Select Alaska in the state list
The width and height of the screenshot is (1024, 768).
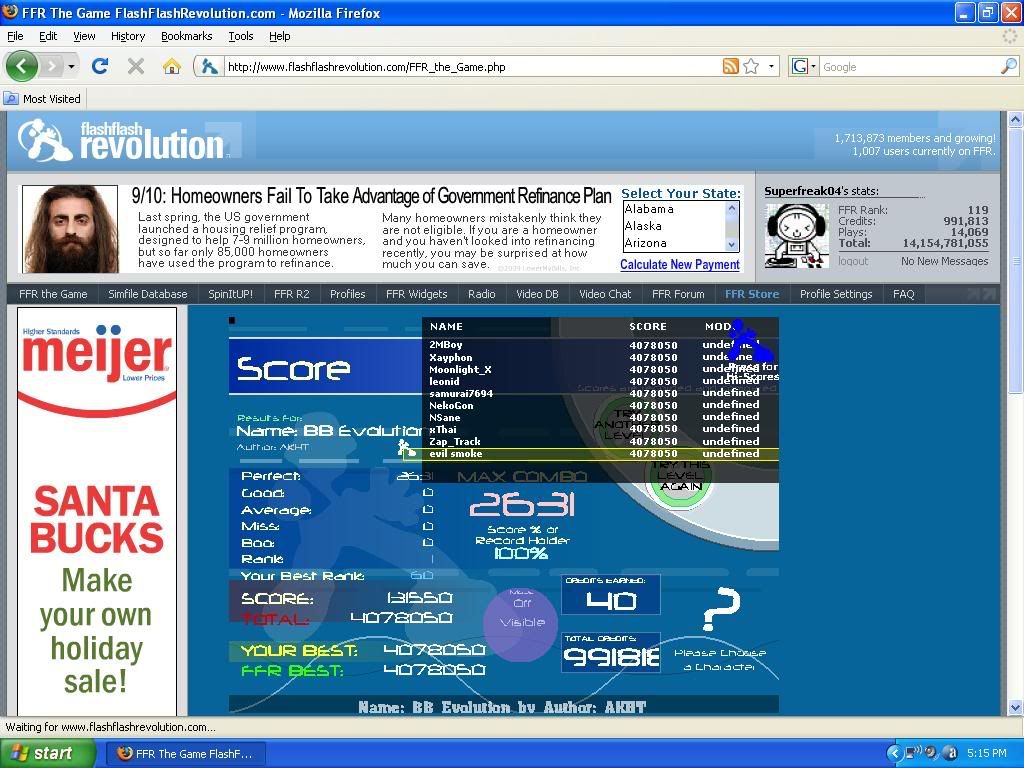point(643,226)
